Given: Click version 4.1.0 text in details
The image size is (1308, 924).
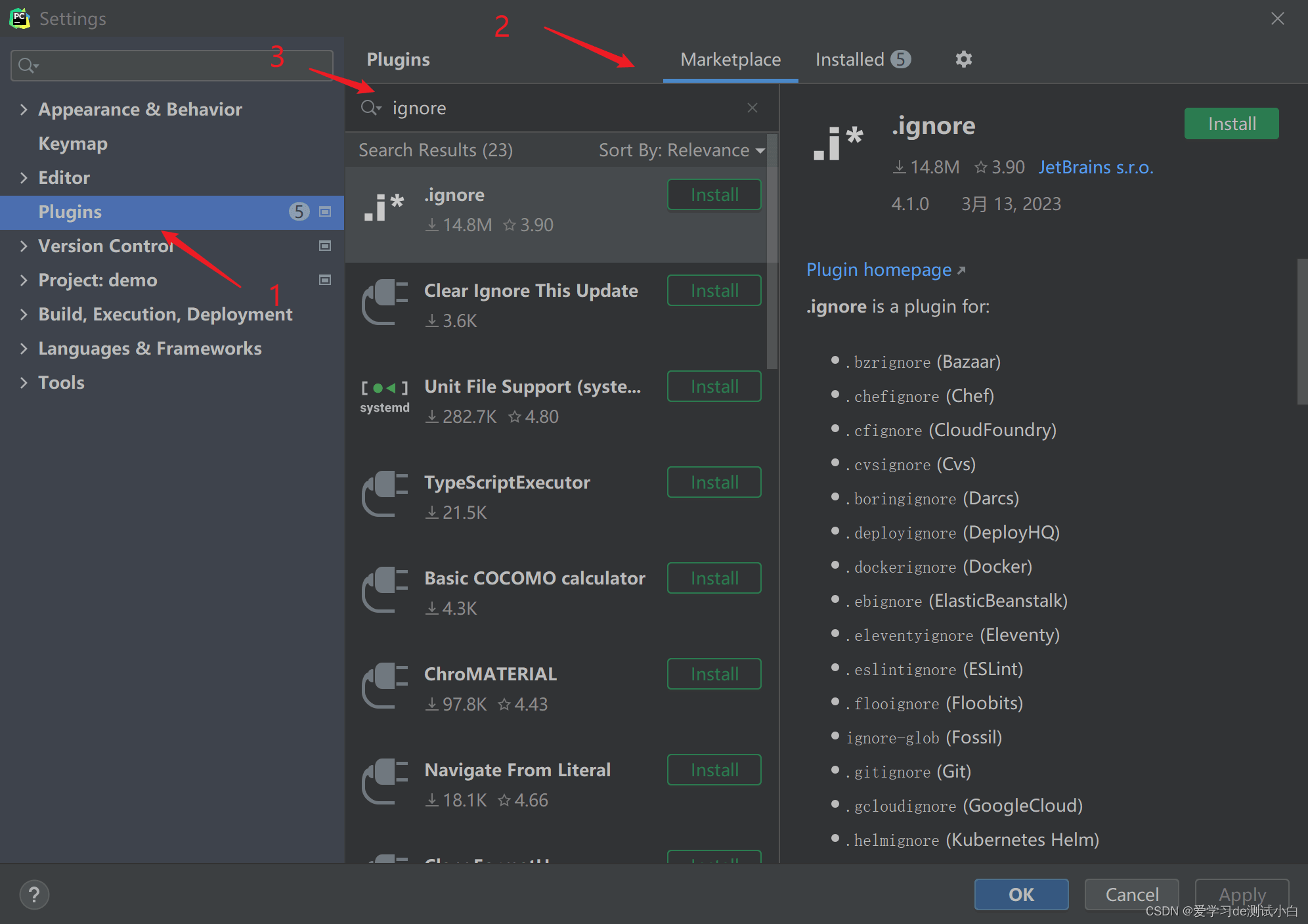Looking at the screenshot, I should (909, 204).
